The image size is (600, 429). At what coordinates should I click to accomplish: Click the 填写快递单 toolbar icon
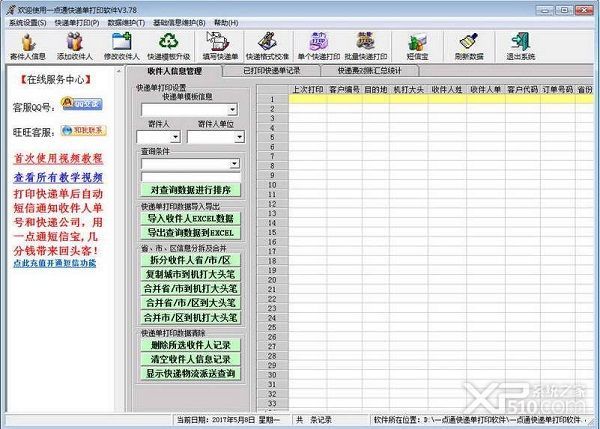(x=220, y=46)
